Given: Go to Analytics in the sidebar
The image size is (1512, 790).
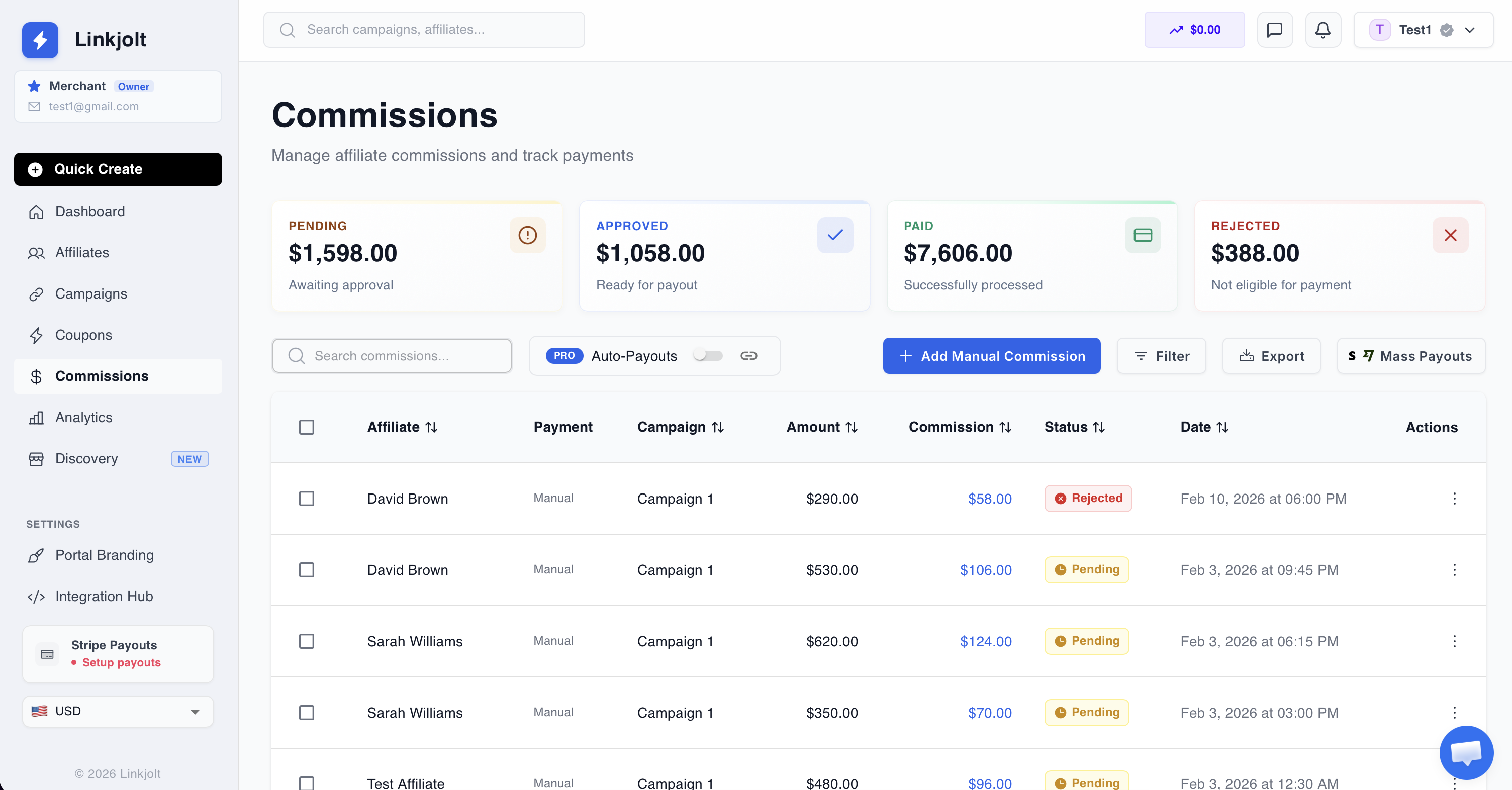Looking at the screenshot, I should click(x=83, y=417).
